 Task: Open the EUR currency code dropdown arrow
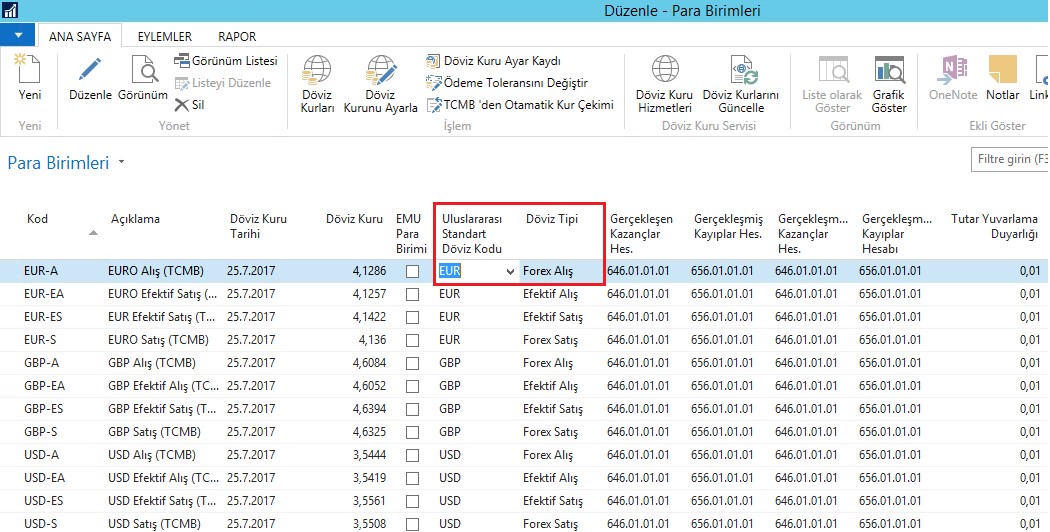click(x=510, y=272)
